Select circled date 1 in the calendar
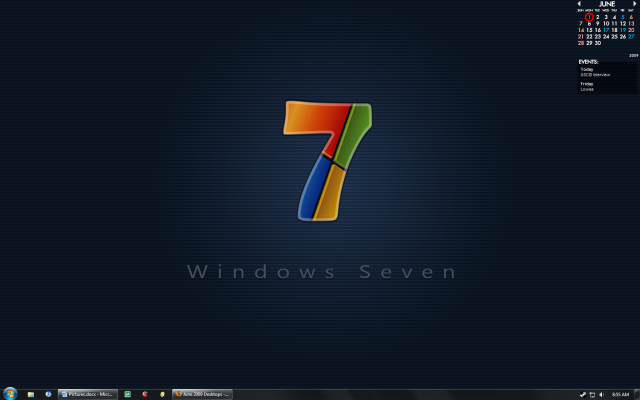This screenshot has width=640, height=400. tap(589, 17)
